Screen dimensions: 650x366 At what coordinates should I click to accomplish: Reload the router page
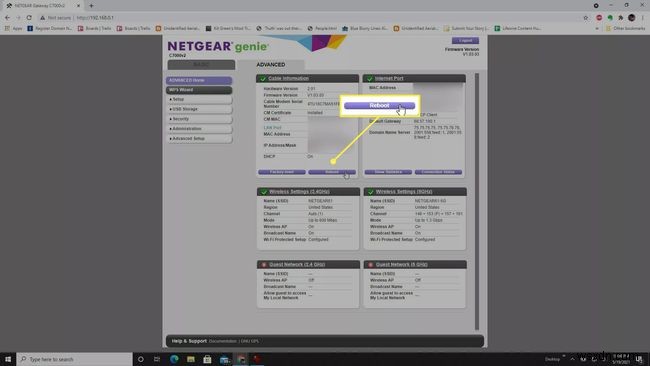point(29,18)
